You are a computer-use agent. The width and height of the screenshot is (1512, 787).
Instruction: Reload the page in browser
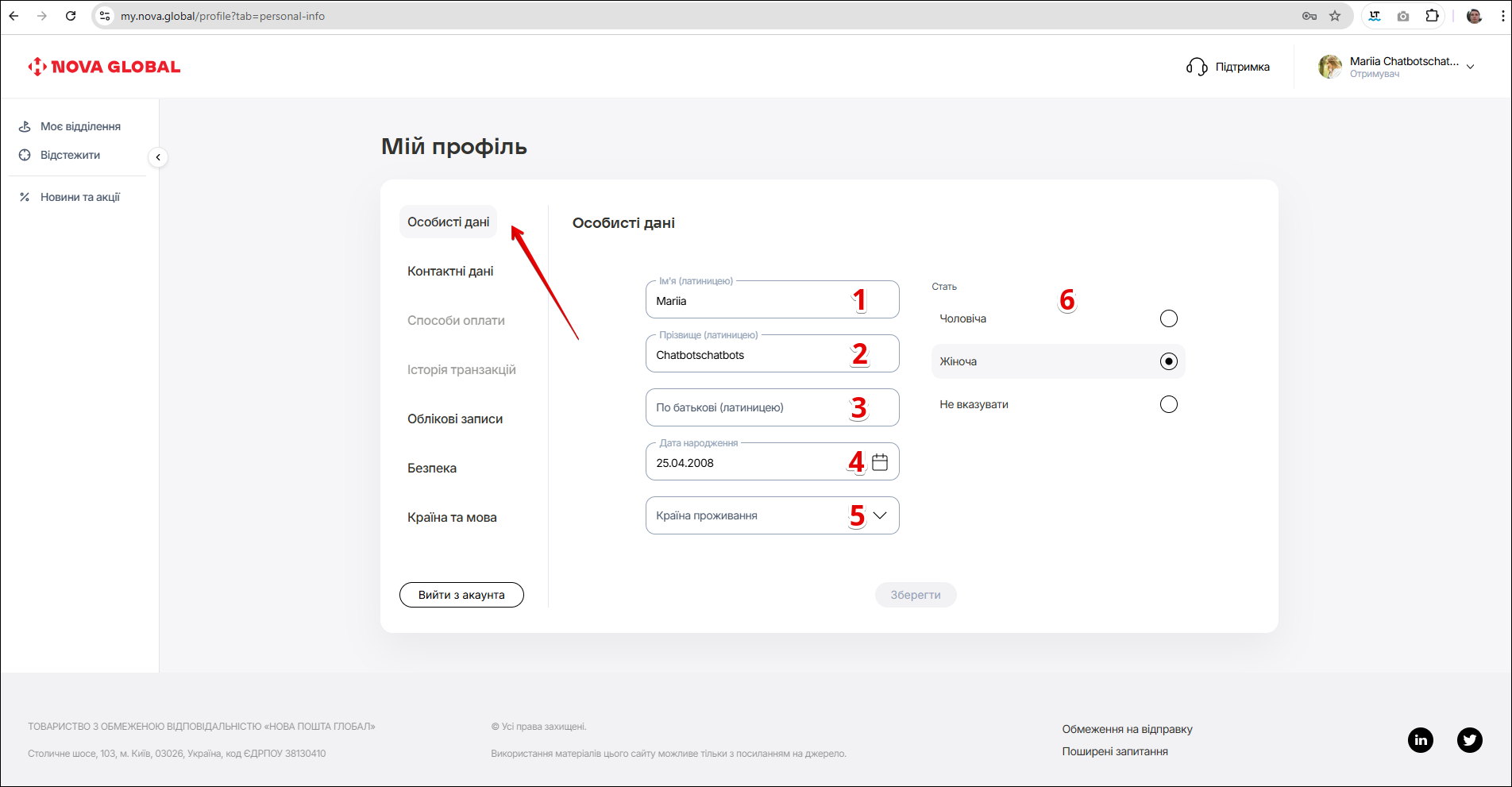pos(71,16)
